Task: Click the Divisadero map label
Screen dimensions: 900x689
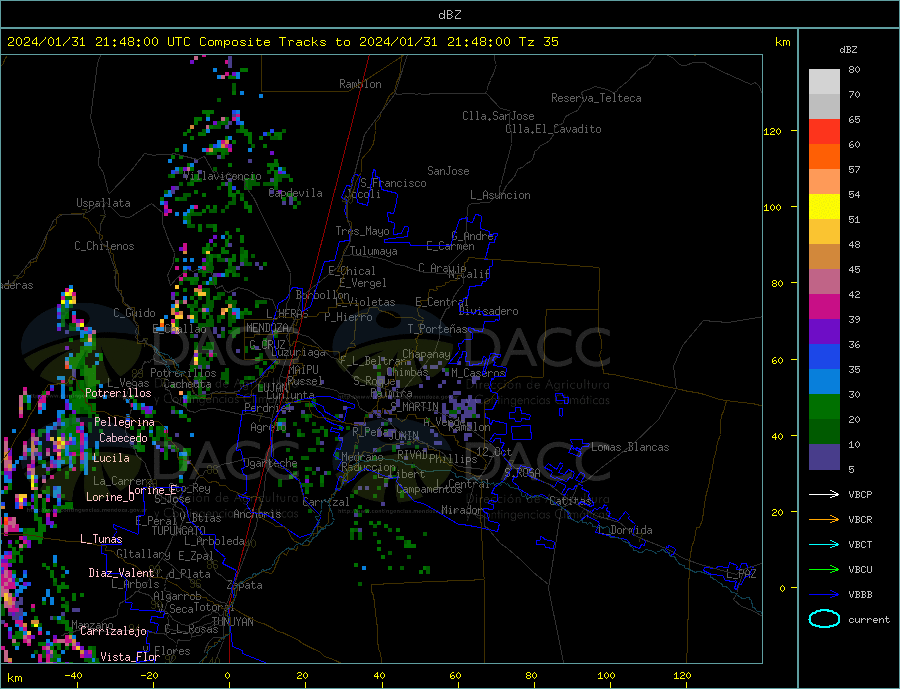Action: pos(488,311)
